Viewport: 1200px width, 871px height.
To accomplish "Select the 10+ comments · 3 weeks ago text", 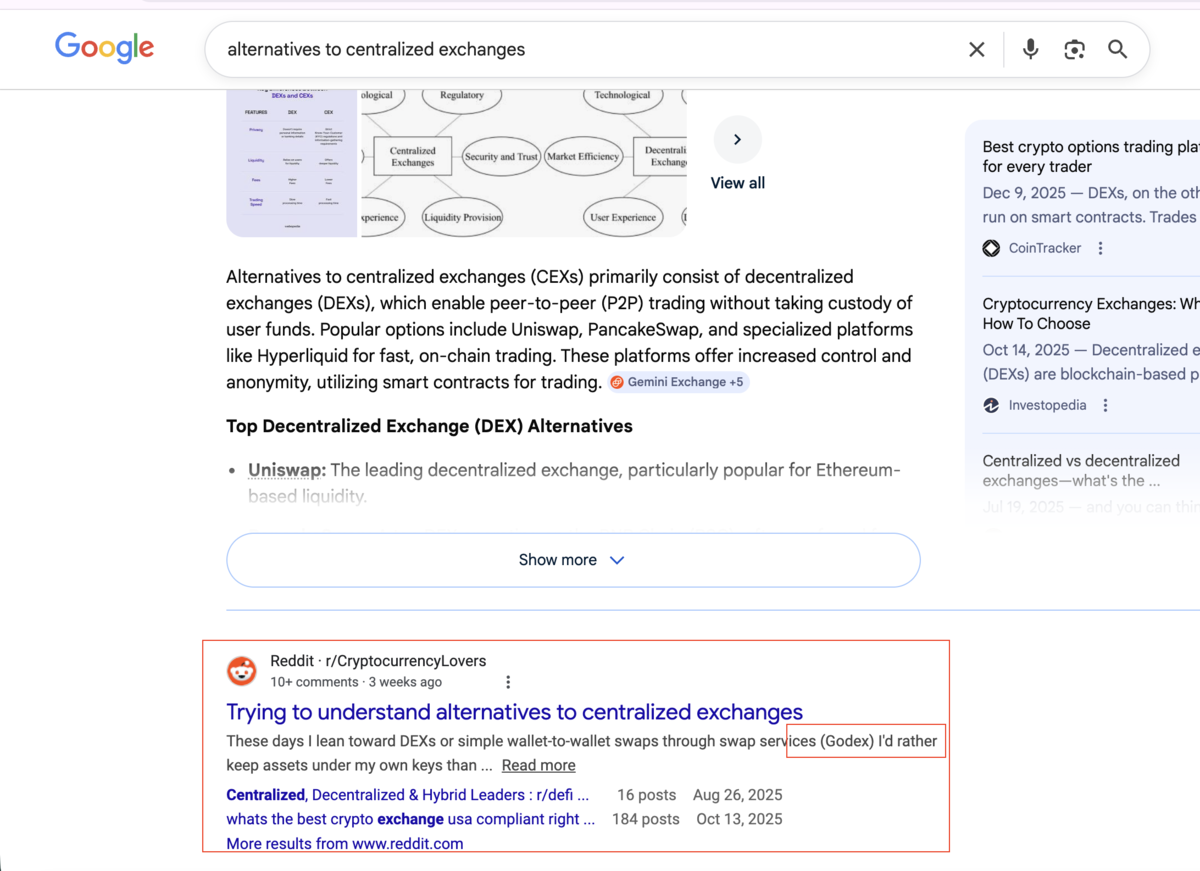I will tap(356, 682).
